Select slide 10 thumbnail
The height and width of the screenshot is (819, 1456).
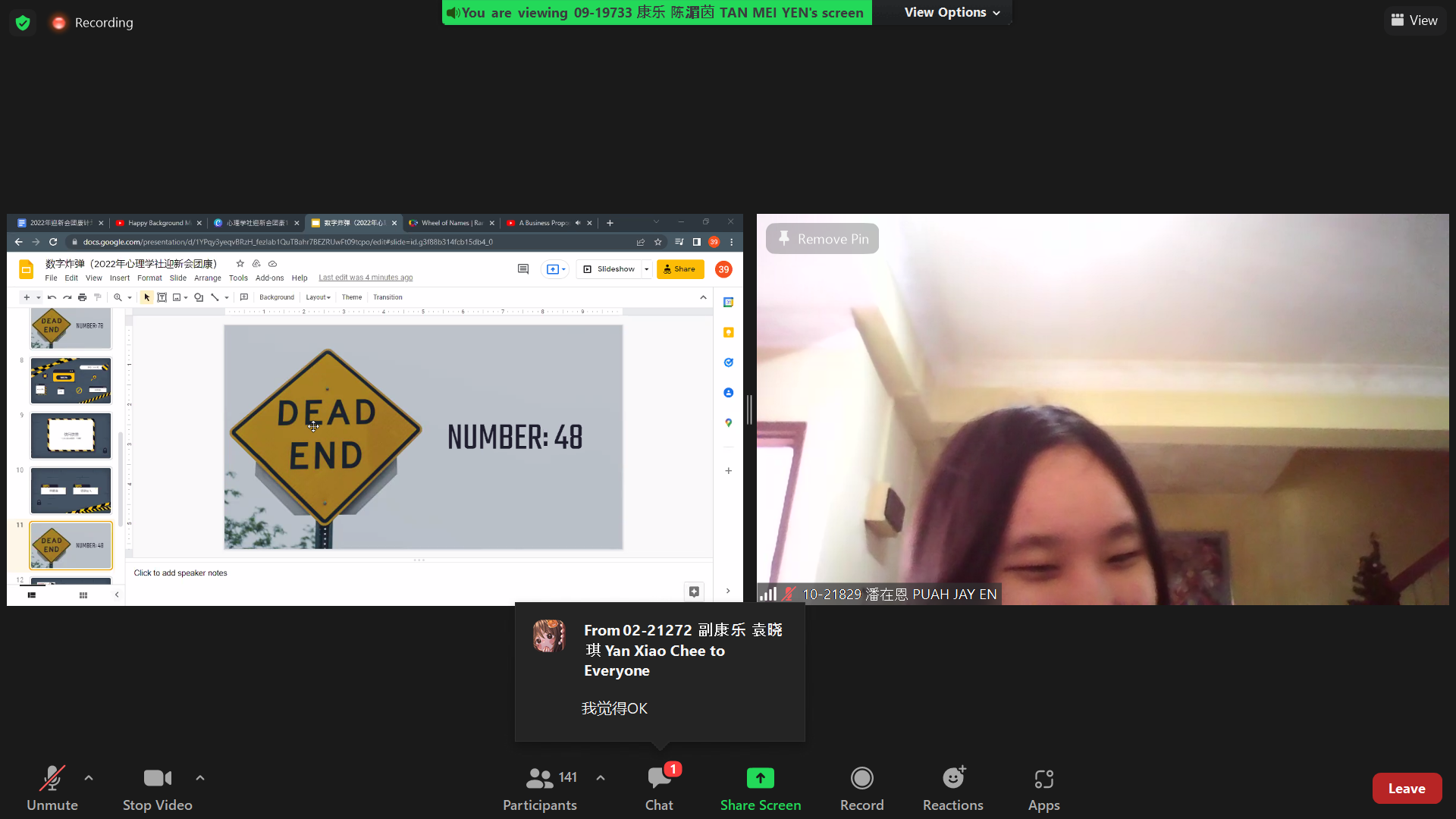(x=71, y=491)
